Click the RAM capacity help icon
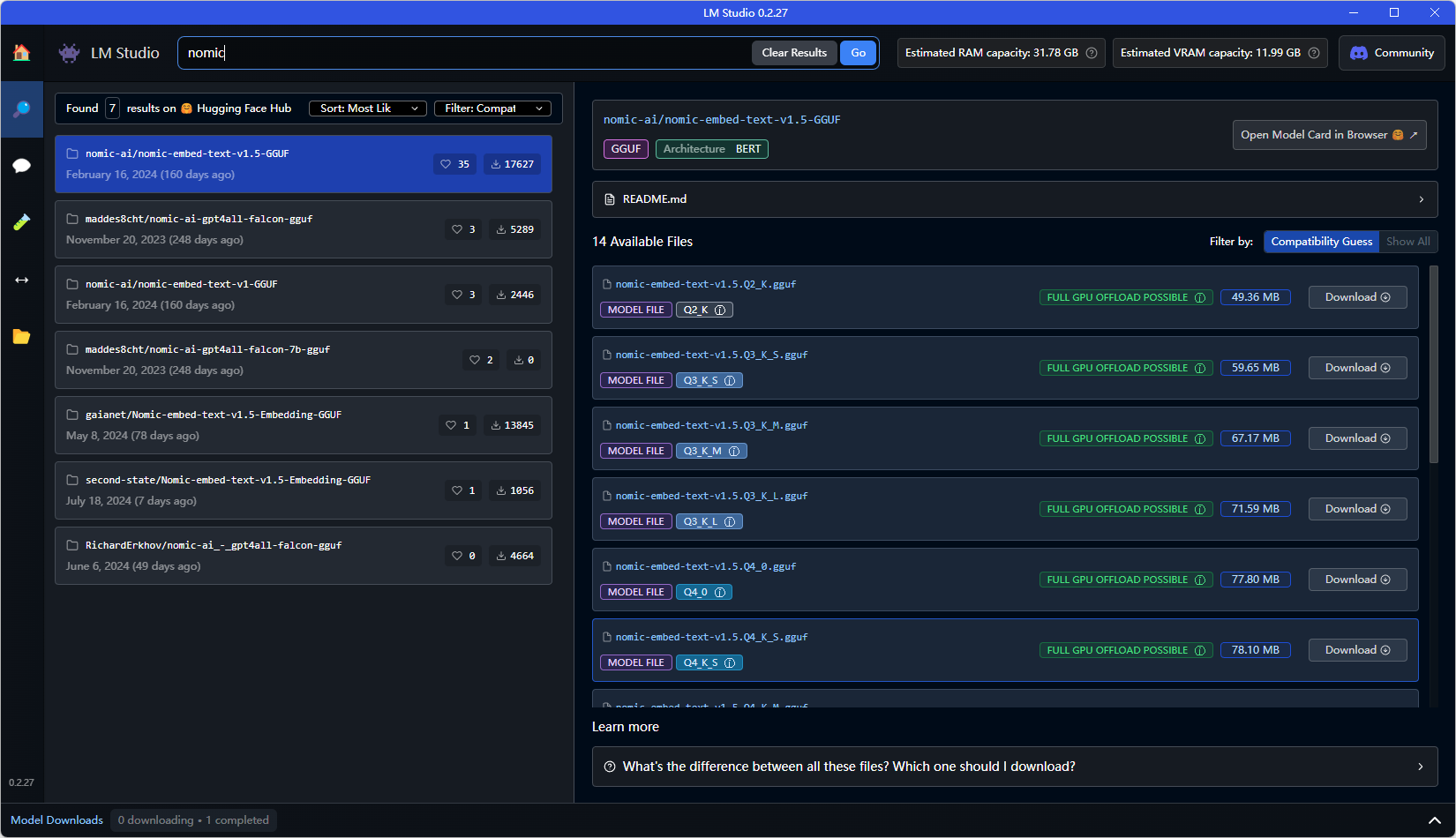The width and height of the screenshot is (1456, 838). click(1092, 53)
